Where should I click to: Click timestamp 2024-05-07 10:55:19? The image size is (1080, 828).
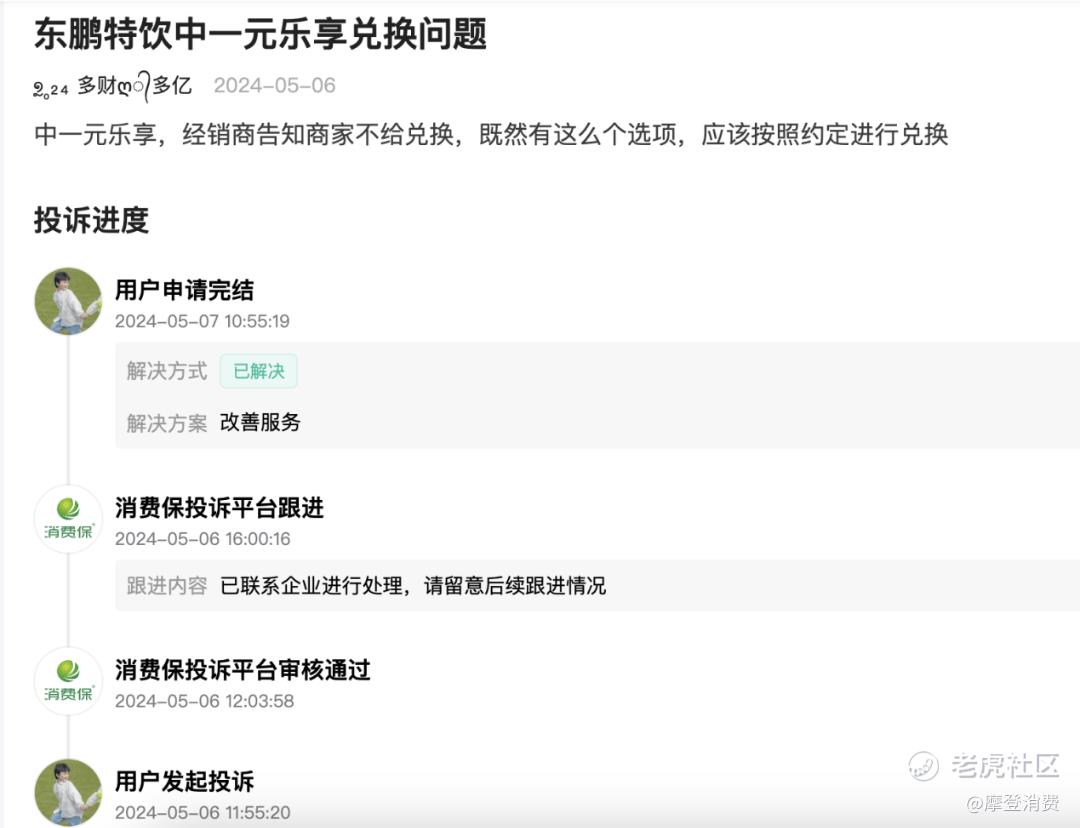pyautogui.click(x=202, y=321)
